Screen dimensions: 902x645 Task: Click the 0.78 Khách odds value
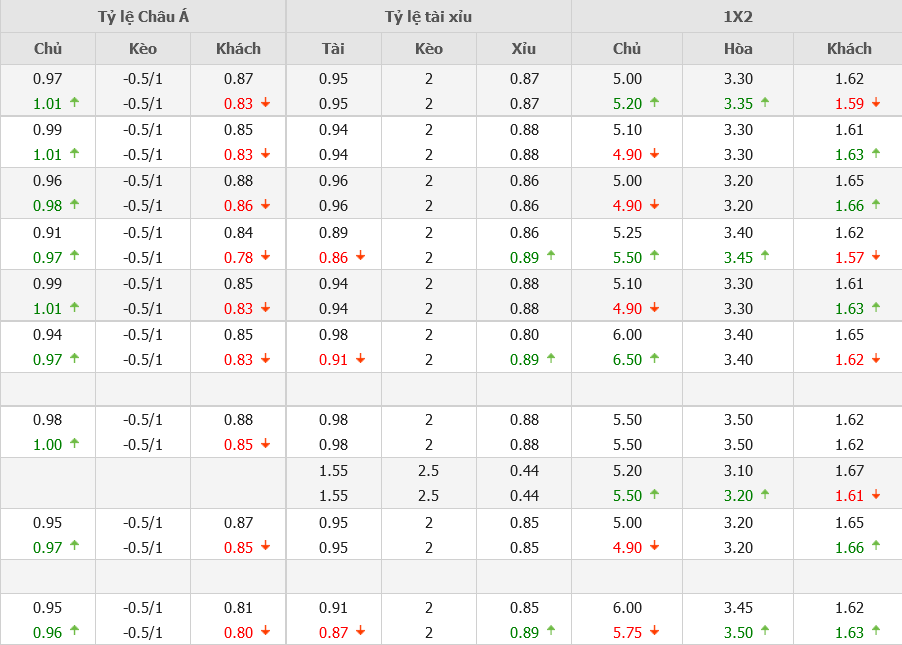point(238,257)
